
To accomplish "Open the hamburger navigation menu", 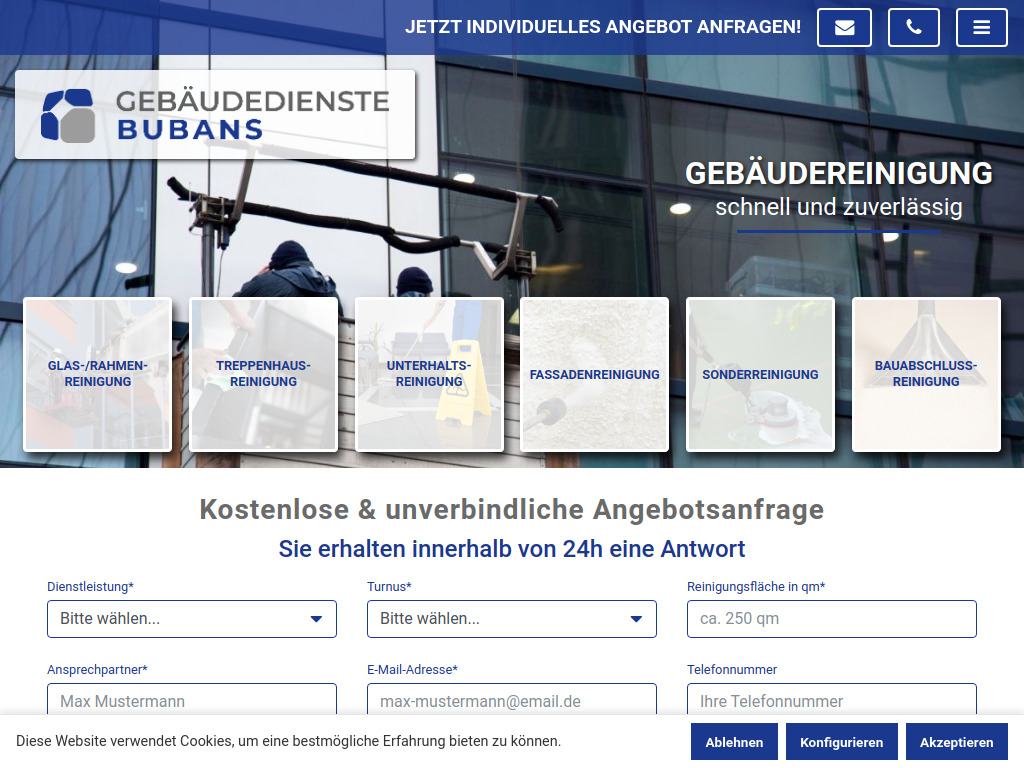I will pyautogui.click(x=981, y=27).
